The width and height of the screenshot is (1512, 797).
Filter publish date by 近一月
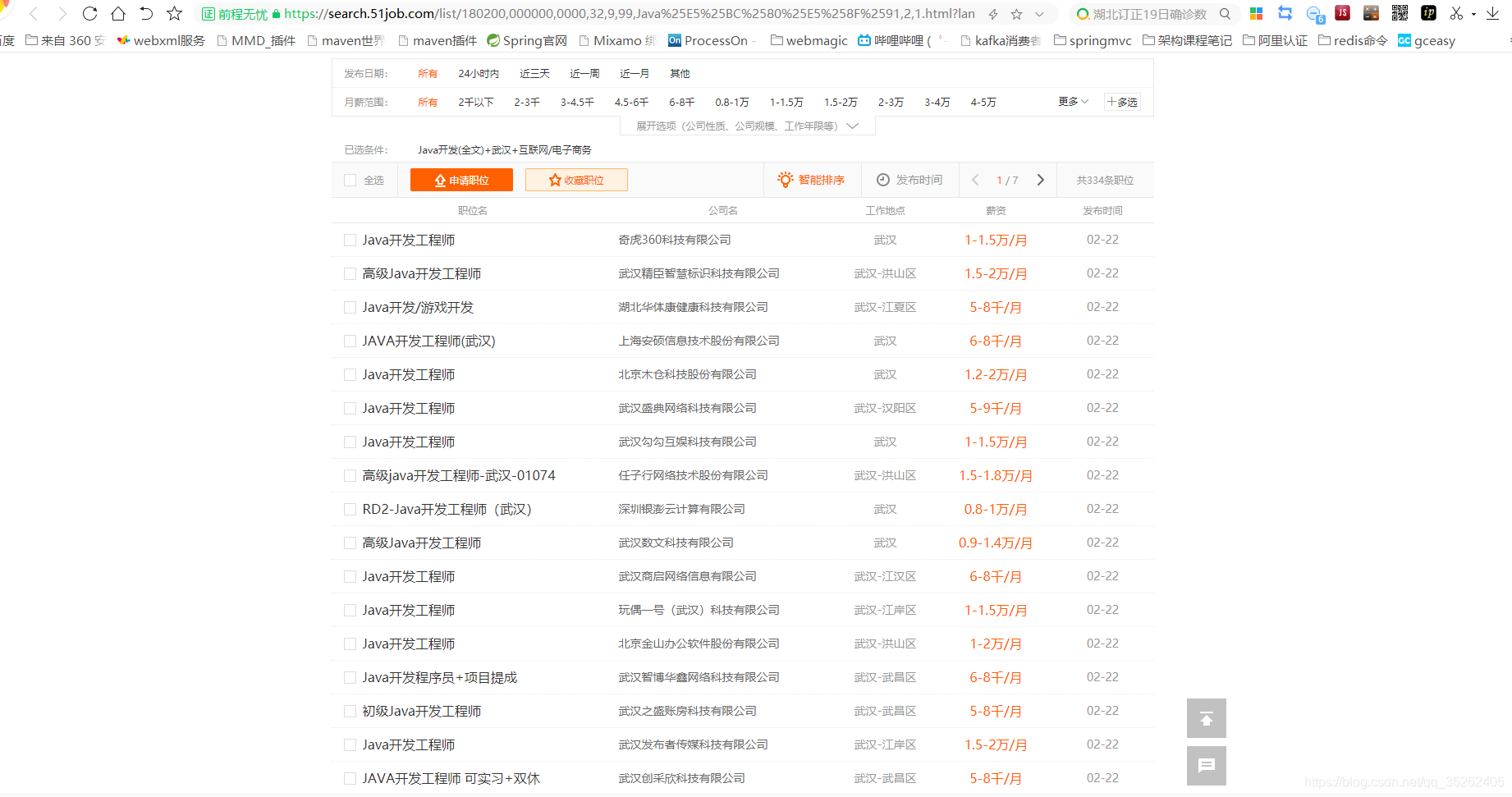[635, 74]
